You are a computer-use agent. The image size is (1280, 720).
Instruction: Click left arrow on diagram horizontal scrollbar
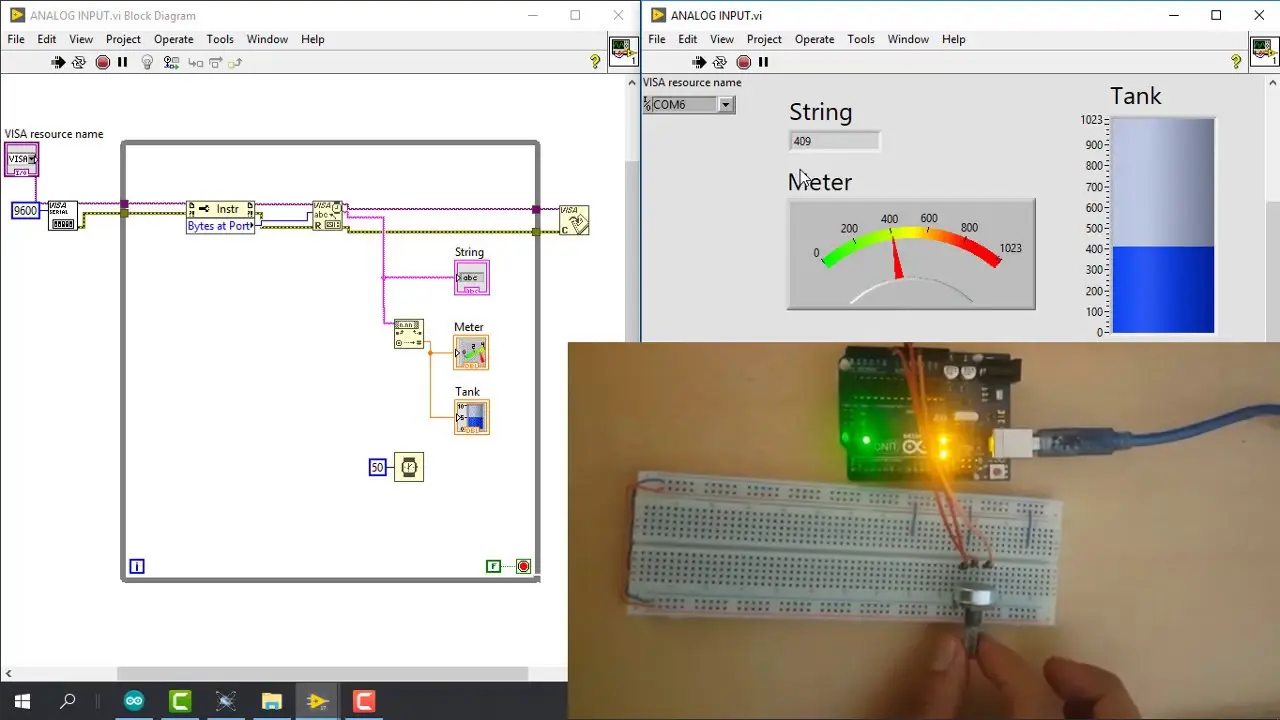tap(10, 674)
